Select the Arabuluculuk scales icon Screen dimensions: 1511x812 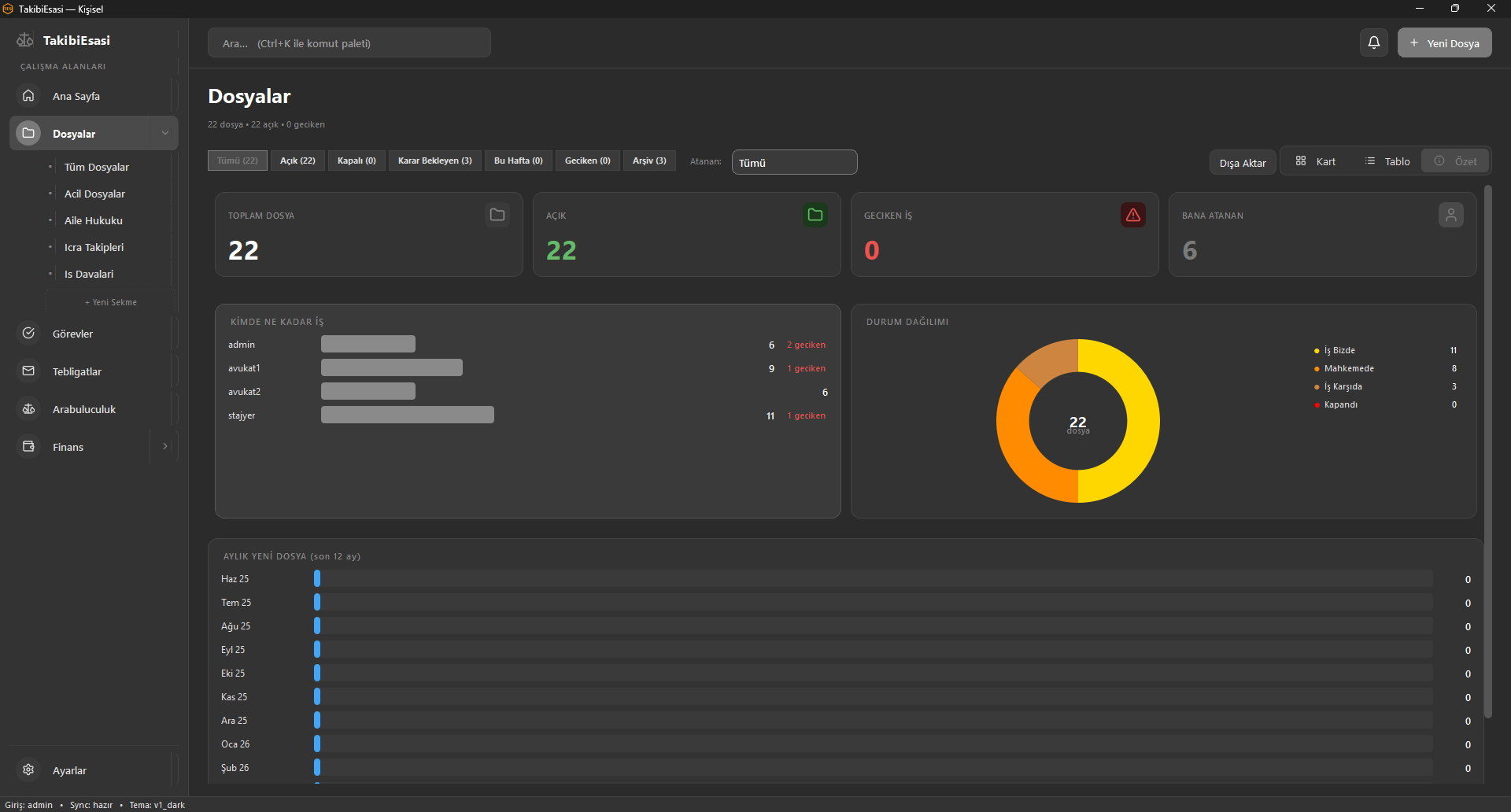point(28,408)
